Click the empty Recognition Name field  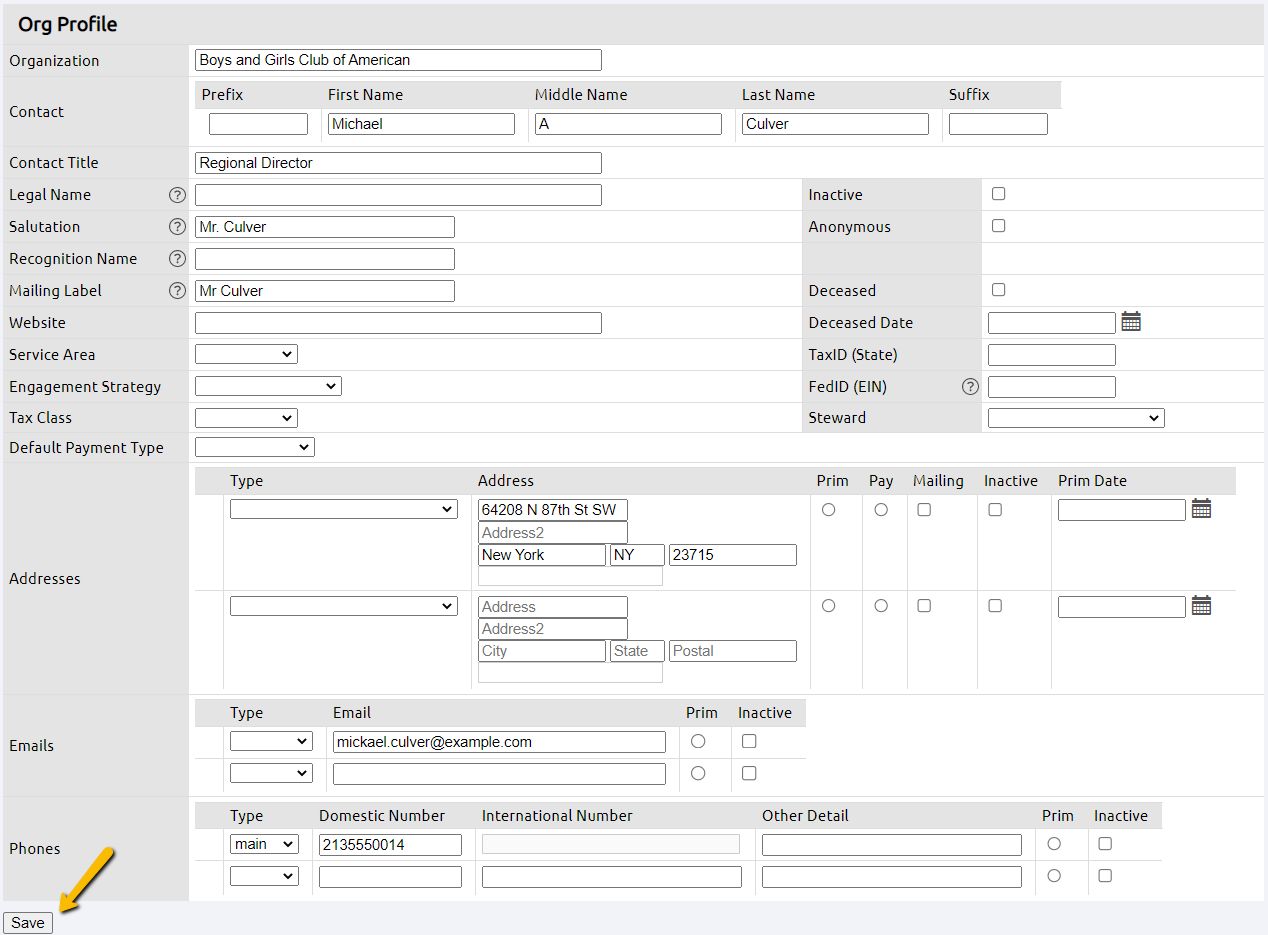tap(325, 259)
